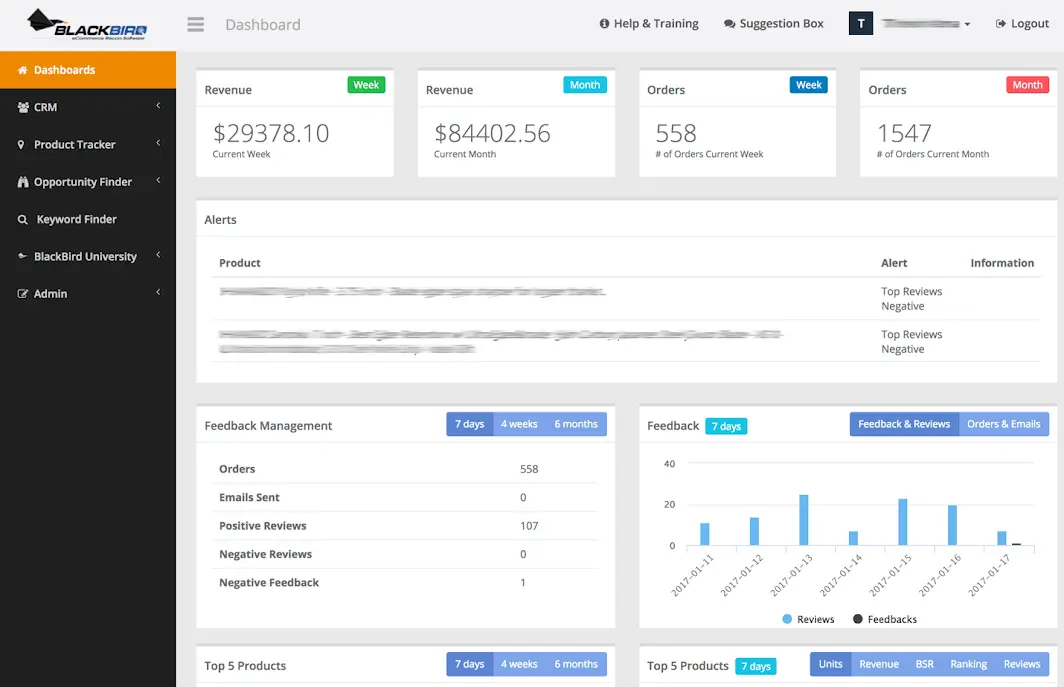Click the BlackBird University graduation icon
Screen dimensions: 1064x687
tap(22, 256)
